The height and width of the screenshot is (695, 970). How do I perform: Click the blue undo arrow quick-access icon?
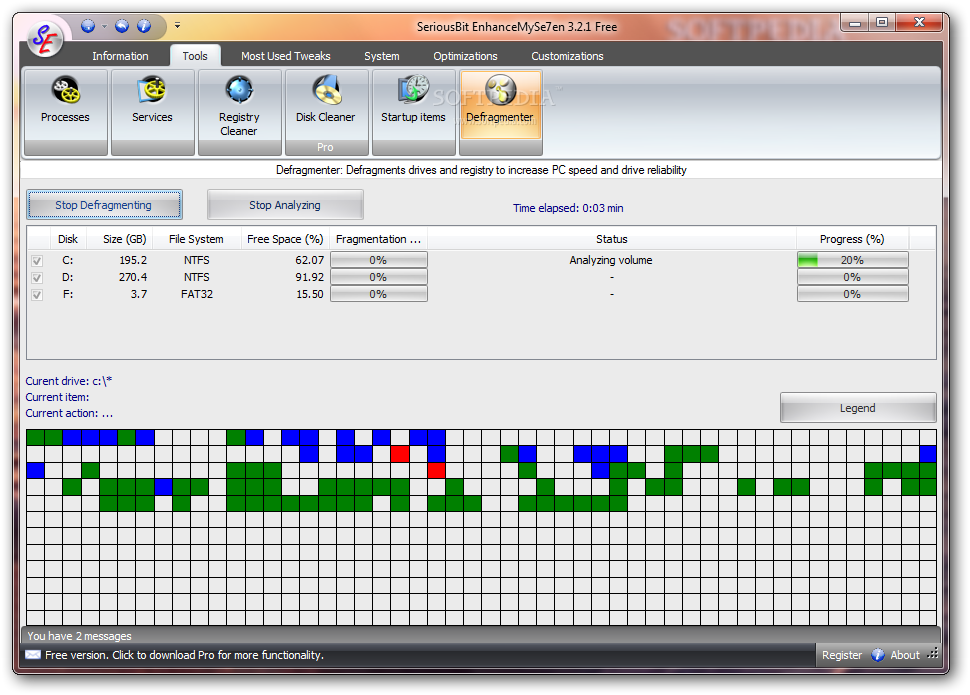pos(122,26)
